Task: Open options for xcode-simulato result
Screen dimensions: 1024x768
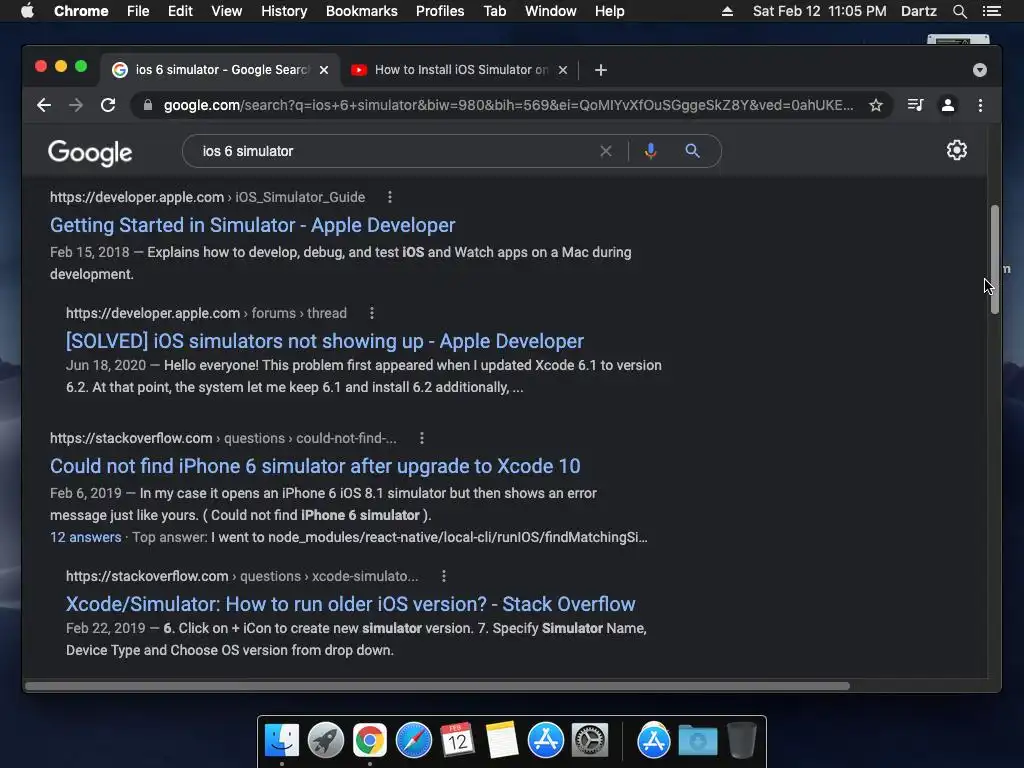Action: coord(444,577)
